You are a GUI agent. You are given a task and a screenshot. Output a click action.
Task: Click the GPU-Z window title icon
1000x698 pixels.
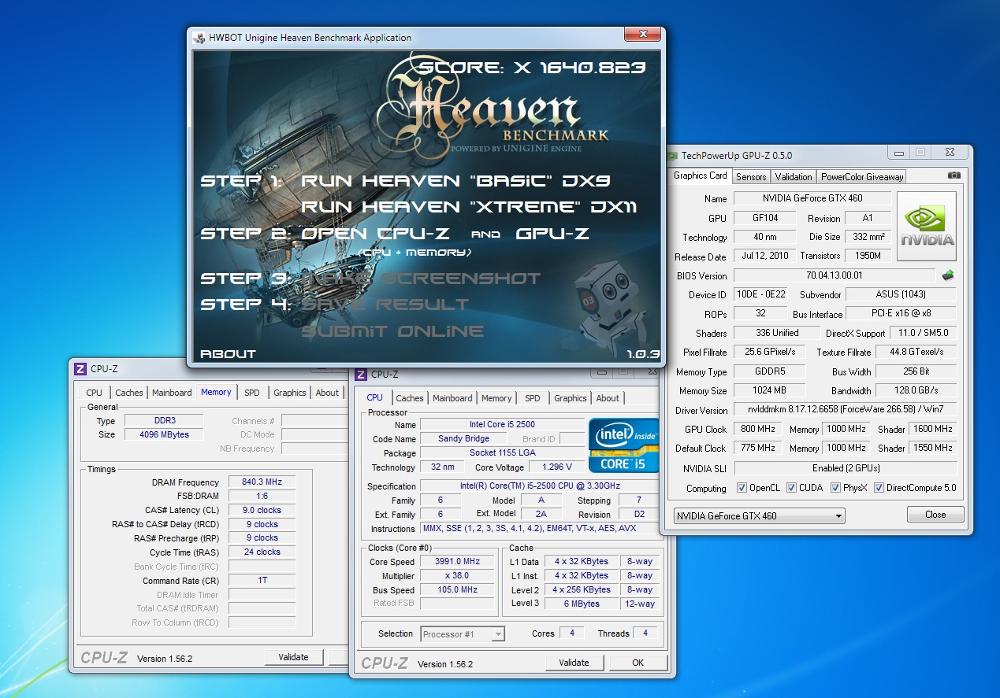(x=673, y=155)
